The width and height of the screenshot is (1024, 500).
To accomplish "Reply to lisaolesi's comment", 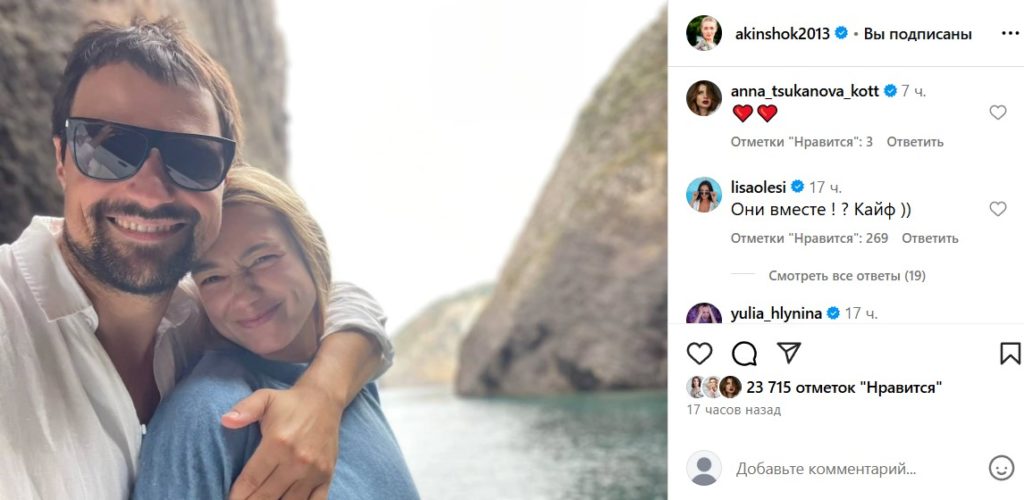I will 930,238.
